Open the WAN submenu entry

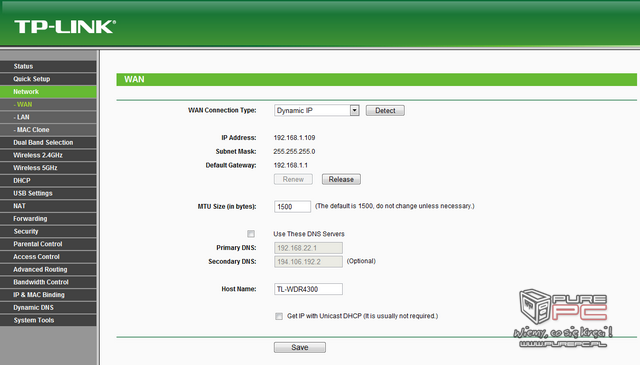[48, 104]
